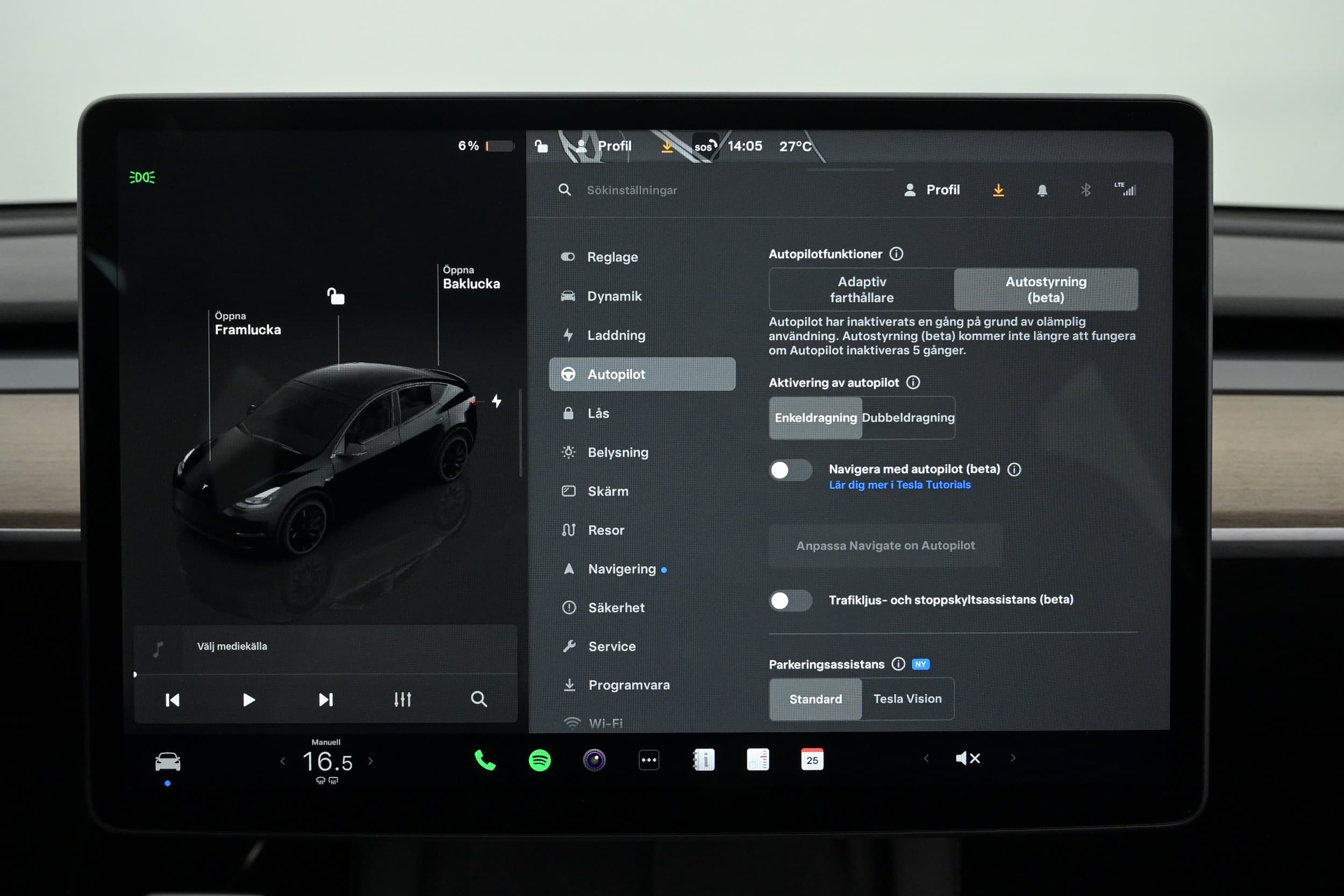
Task: Tap the LTE signal strength icon
Action: [x=1125, y=189]
